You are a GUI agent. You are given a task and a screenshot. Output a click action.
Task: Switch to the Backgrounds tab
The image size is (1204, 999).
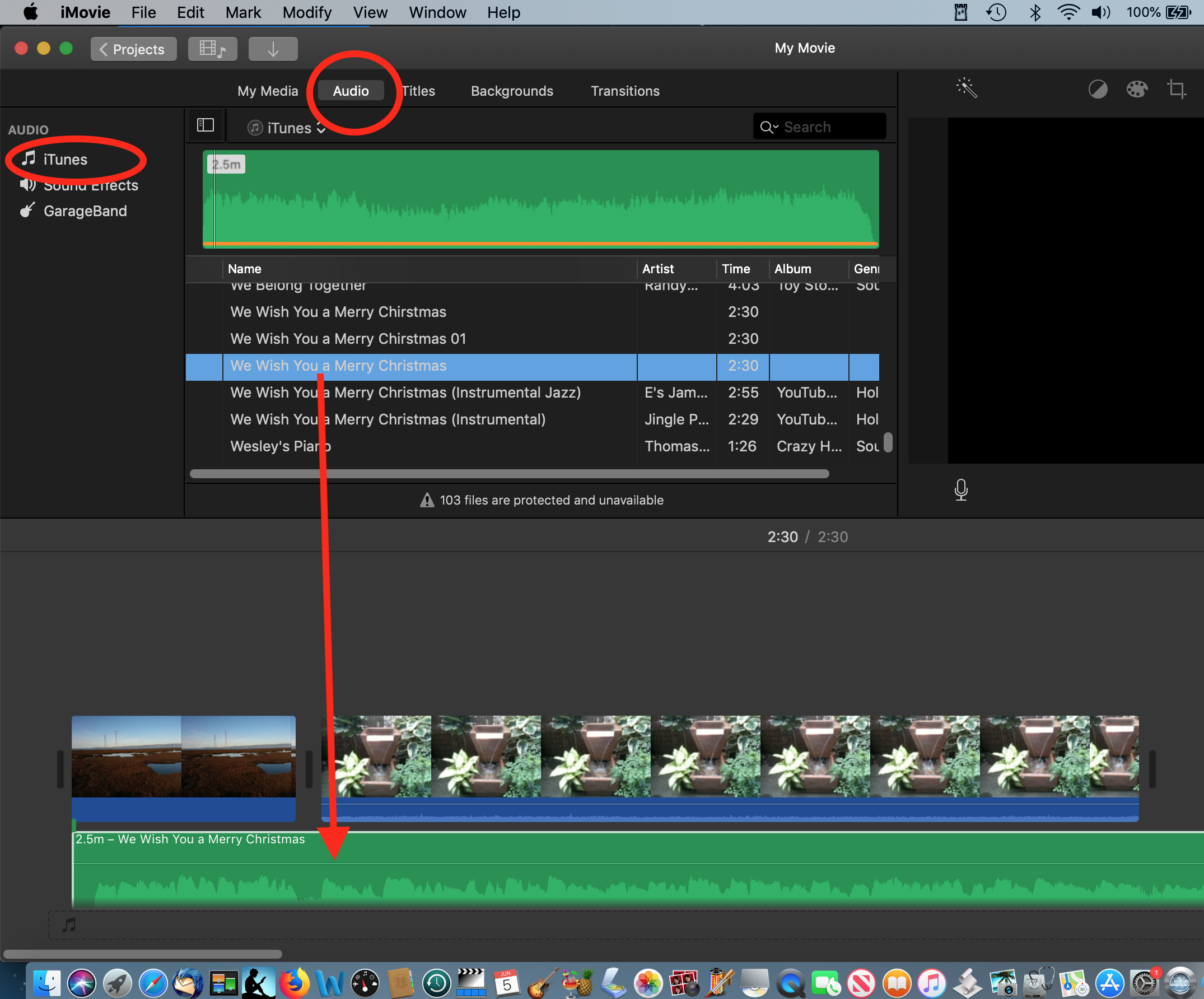[x=511, y=91]
